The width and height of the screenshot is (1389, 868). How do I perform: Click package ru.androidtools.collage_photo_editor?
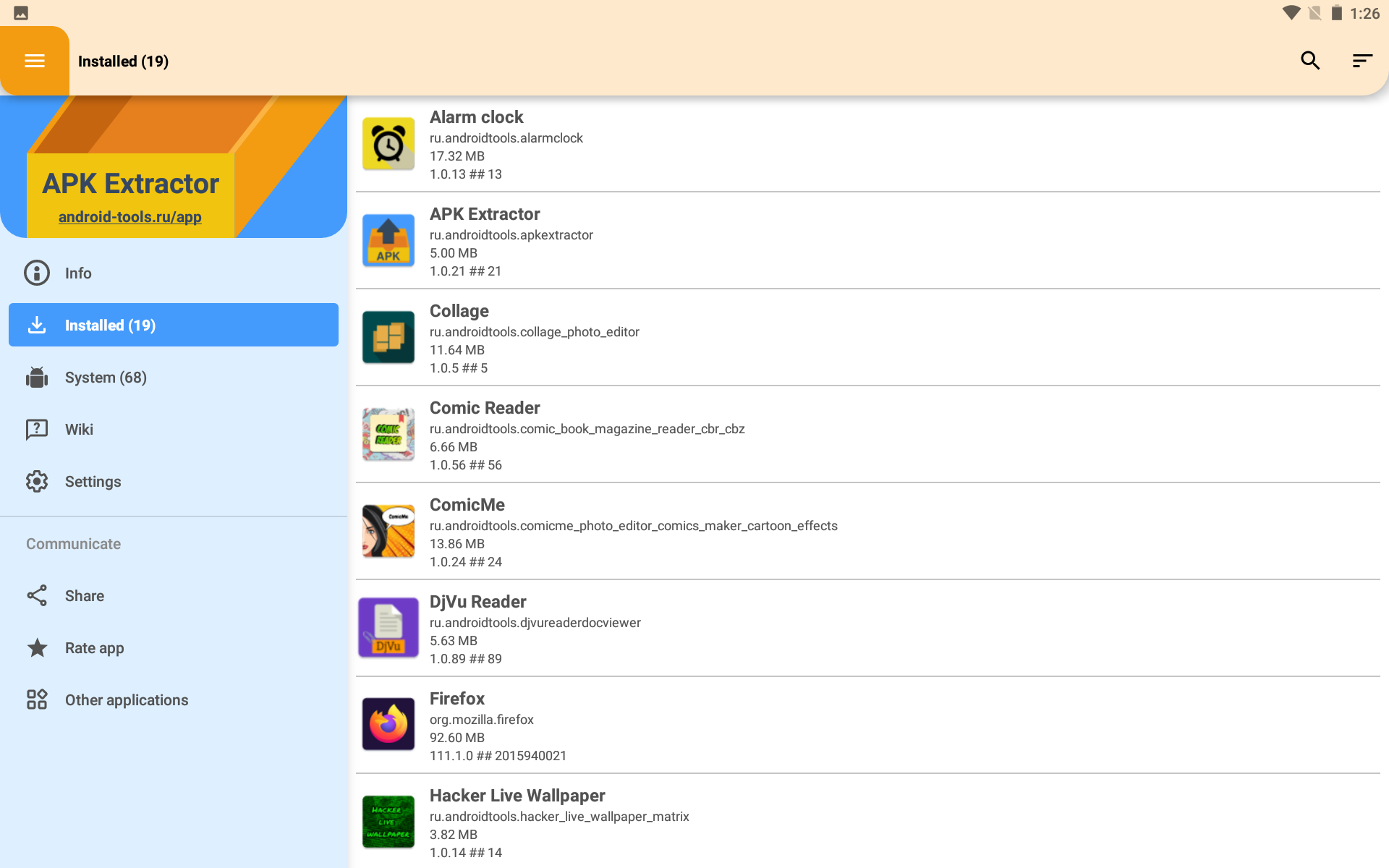click(535, 332)
